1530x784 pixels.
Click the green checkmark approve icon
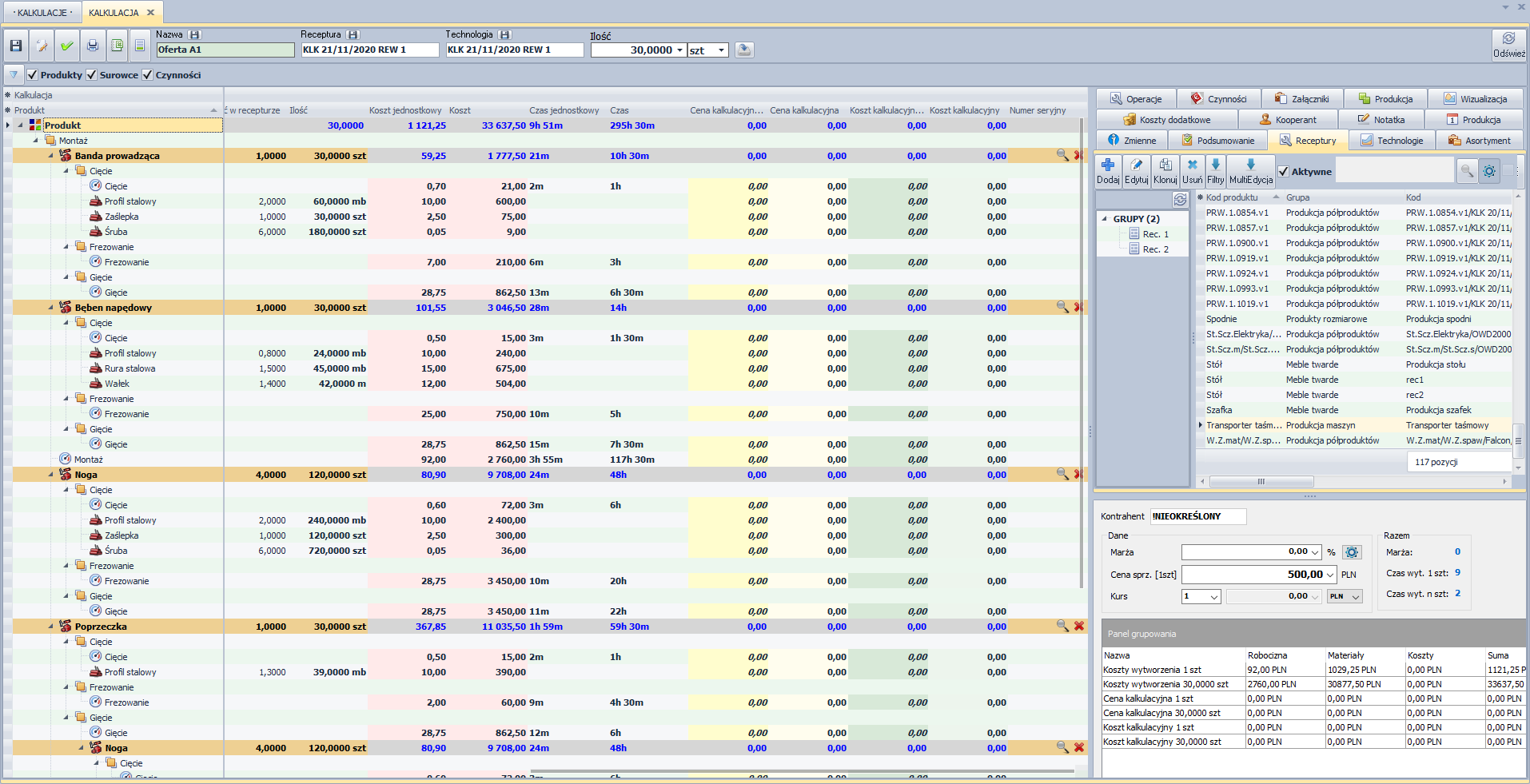tap(67, 46)
